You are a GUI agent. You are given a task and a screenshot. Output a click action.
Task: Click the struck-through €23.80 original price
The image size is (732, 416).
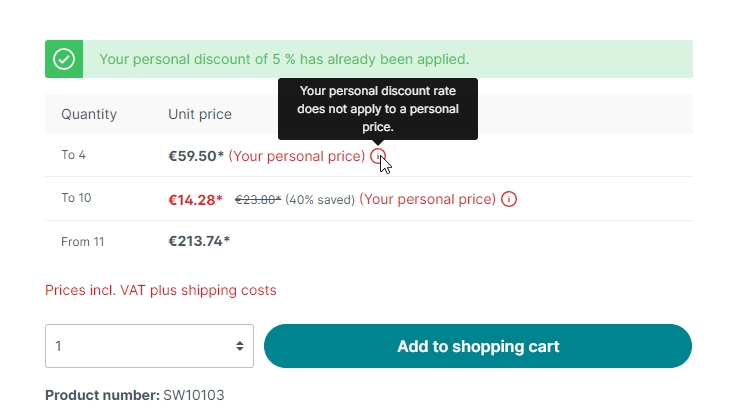pyautogui.click(x=258, y=199)
